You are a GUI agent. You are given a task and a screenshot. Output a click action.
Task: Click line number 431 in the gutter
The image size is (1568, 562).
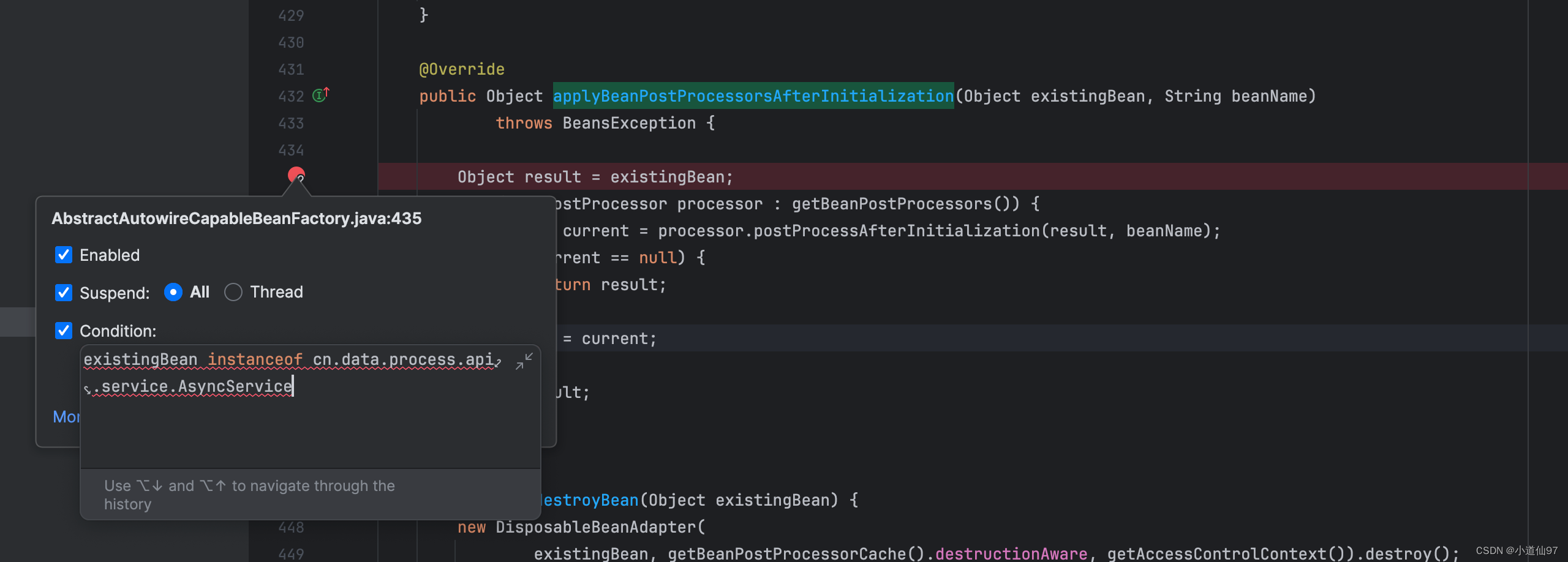tap(292, 69)
